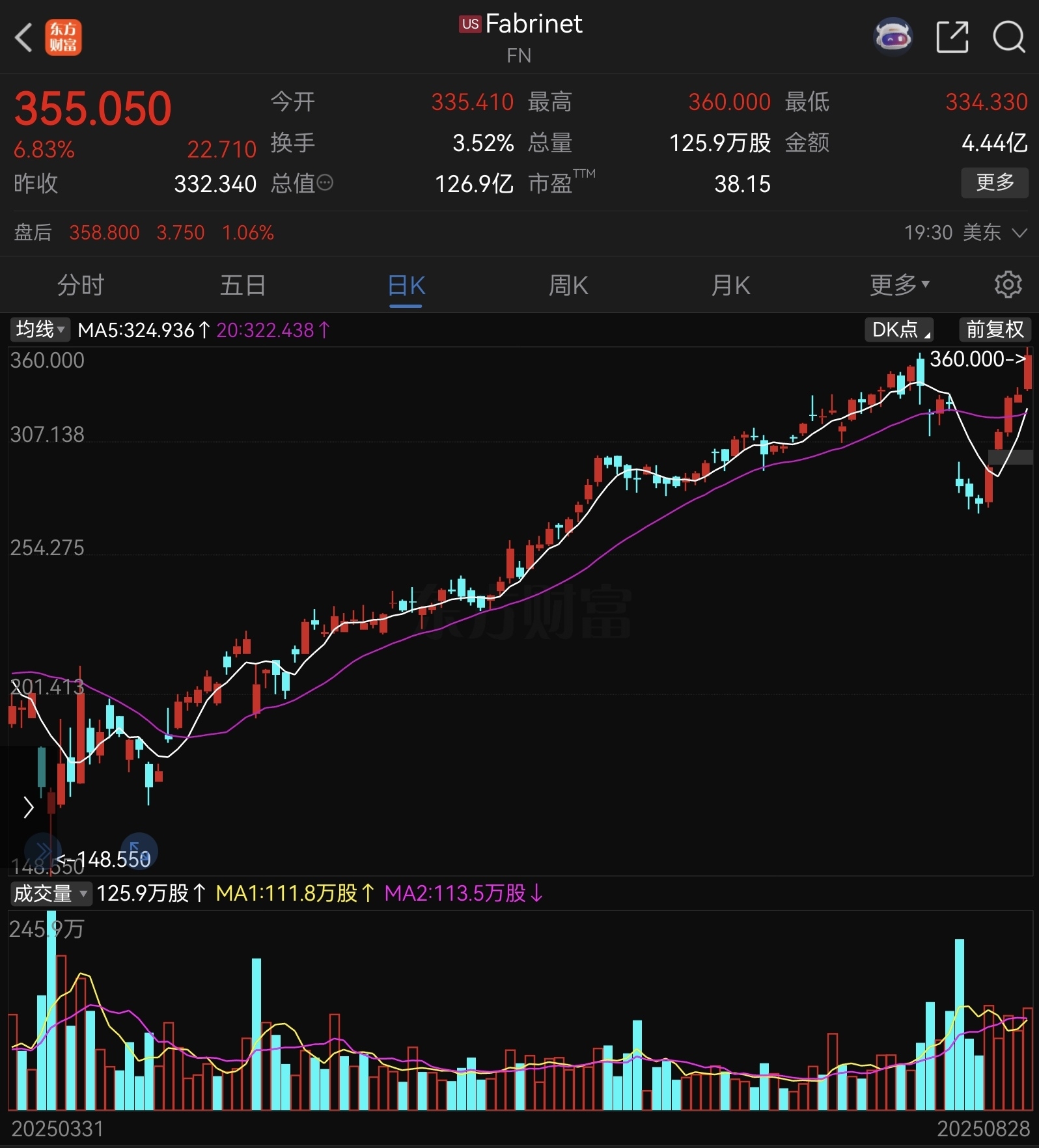Tap the share icon

952,36
